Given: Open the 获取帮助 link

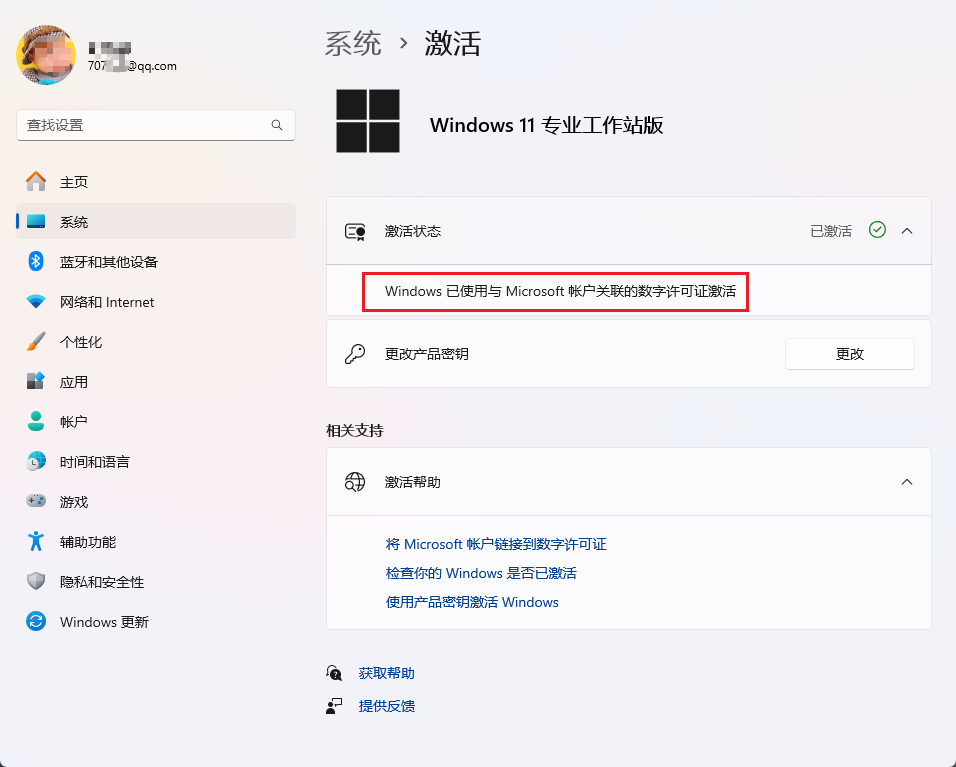Looking at the screenshot, I should pyautogui.click(x=387, y=673).
